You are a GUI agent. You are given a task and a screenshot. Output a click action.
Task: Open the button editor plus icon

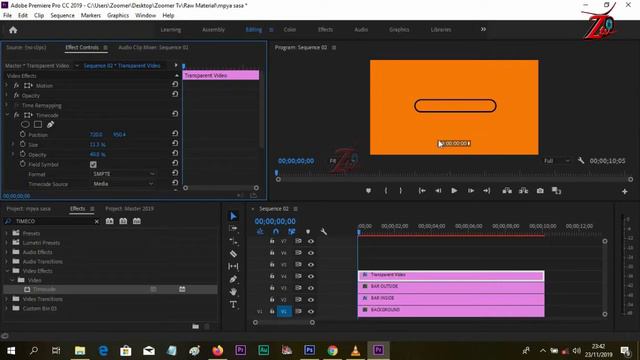click(x=624, y=191)
